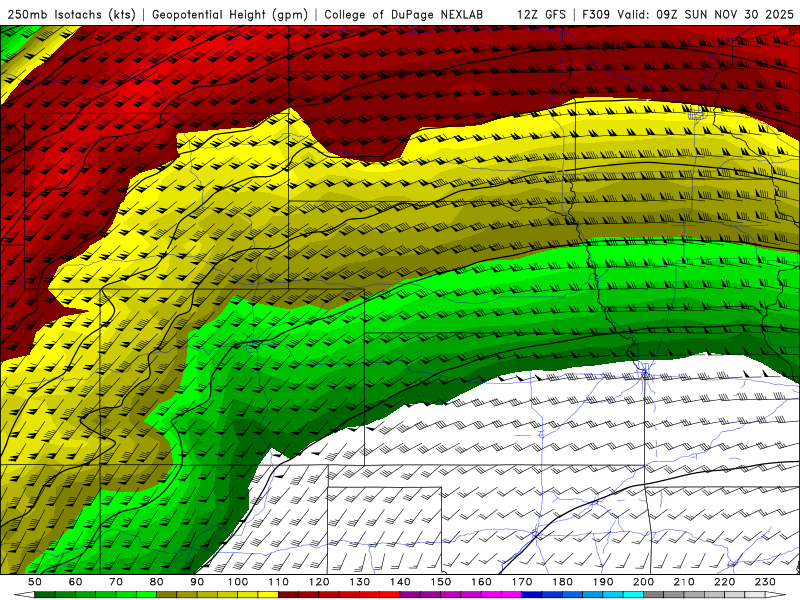Click the bright red swatch just before 140

390,595
